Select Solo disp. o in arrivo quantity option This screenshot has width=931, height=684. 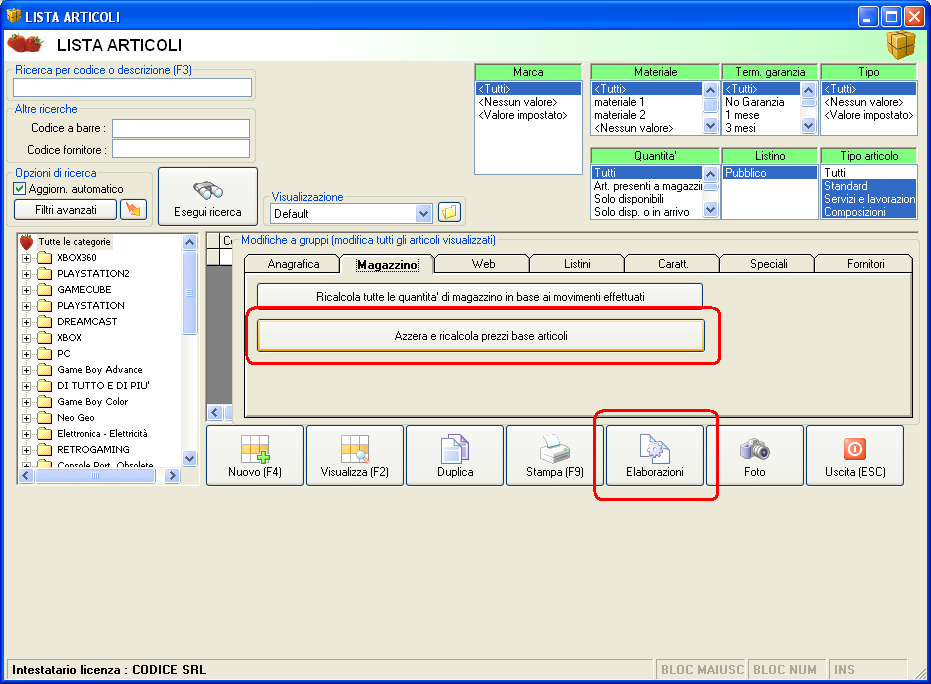(647, 212)
